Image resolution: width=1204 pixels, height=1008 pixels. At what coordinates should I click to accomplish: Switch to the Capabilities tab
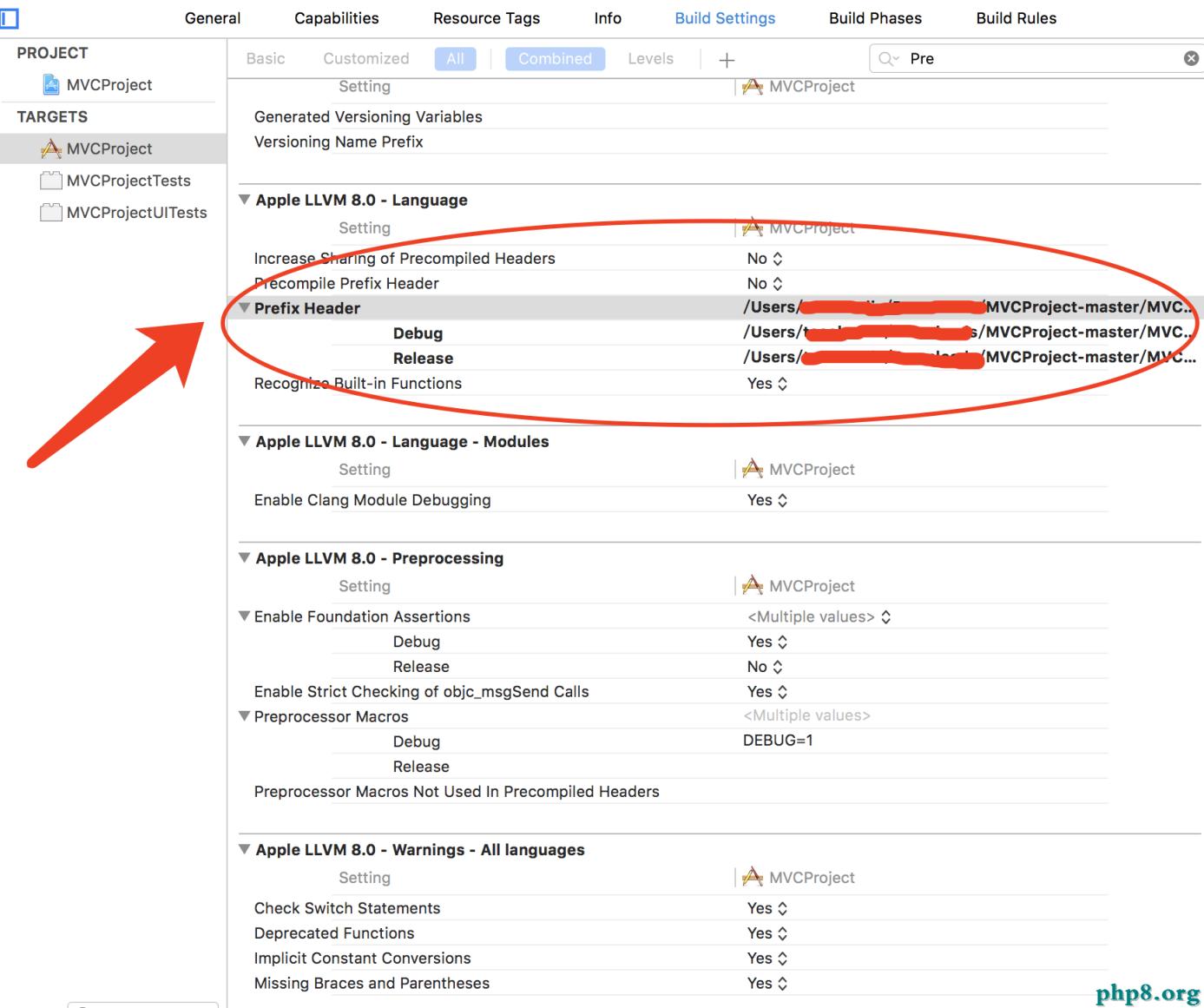pyautogui.click(x=336, y=18)
